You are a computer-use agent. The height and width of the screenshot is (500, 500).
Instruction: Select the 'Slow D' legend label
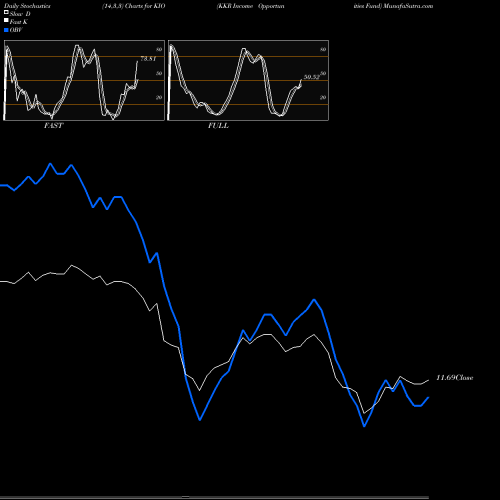[20, 14]
